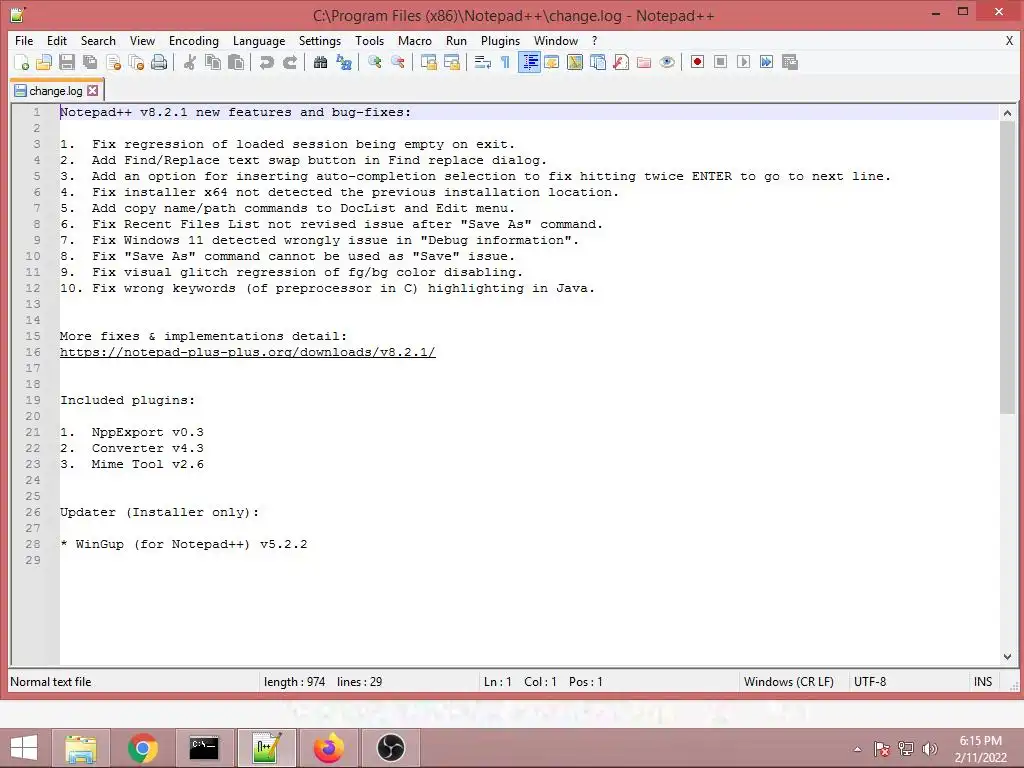Screen dimensions: 1024x768
Task: Open the Plugins menu
Action: (500, 40)
